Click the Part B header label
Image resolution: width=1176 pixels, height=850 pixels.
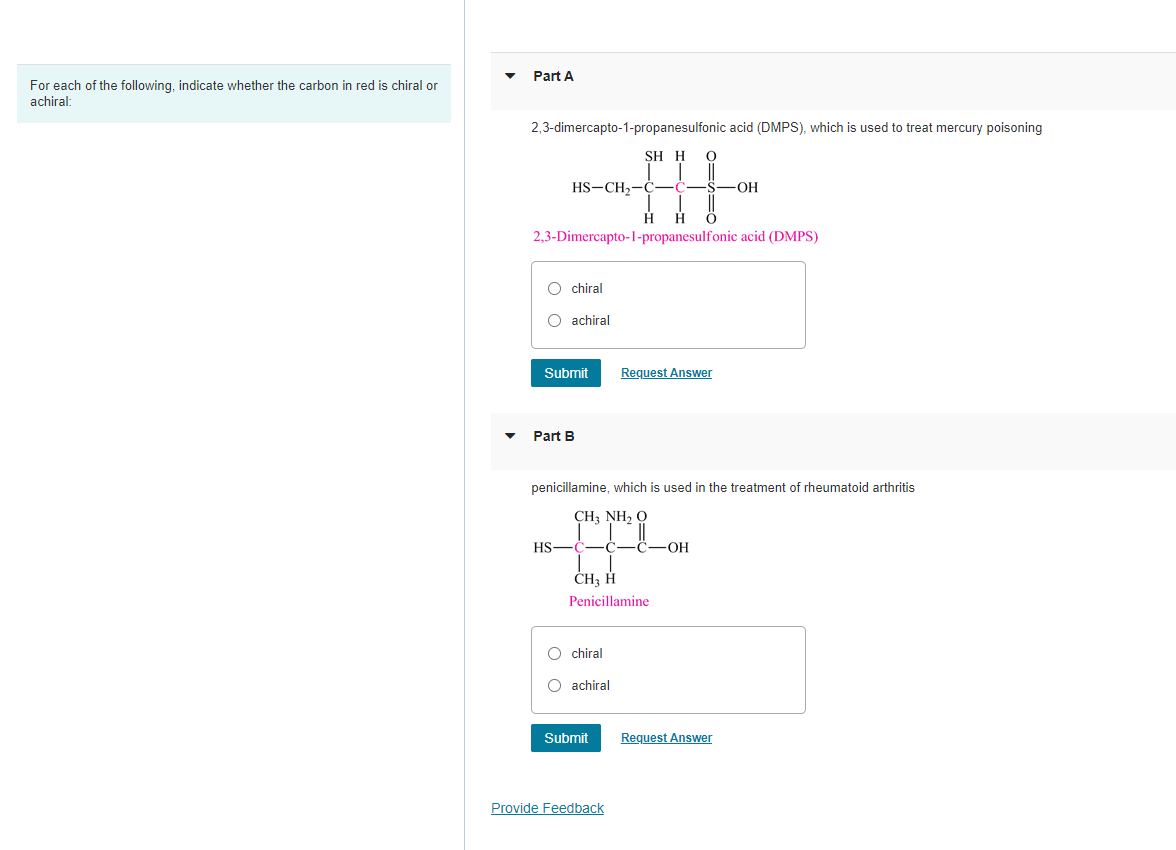(553, 436)
